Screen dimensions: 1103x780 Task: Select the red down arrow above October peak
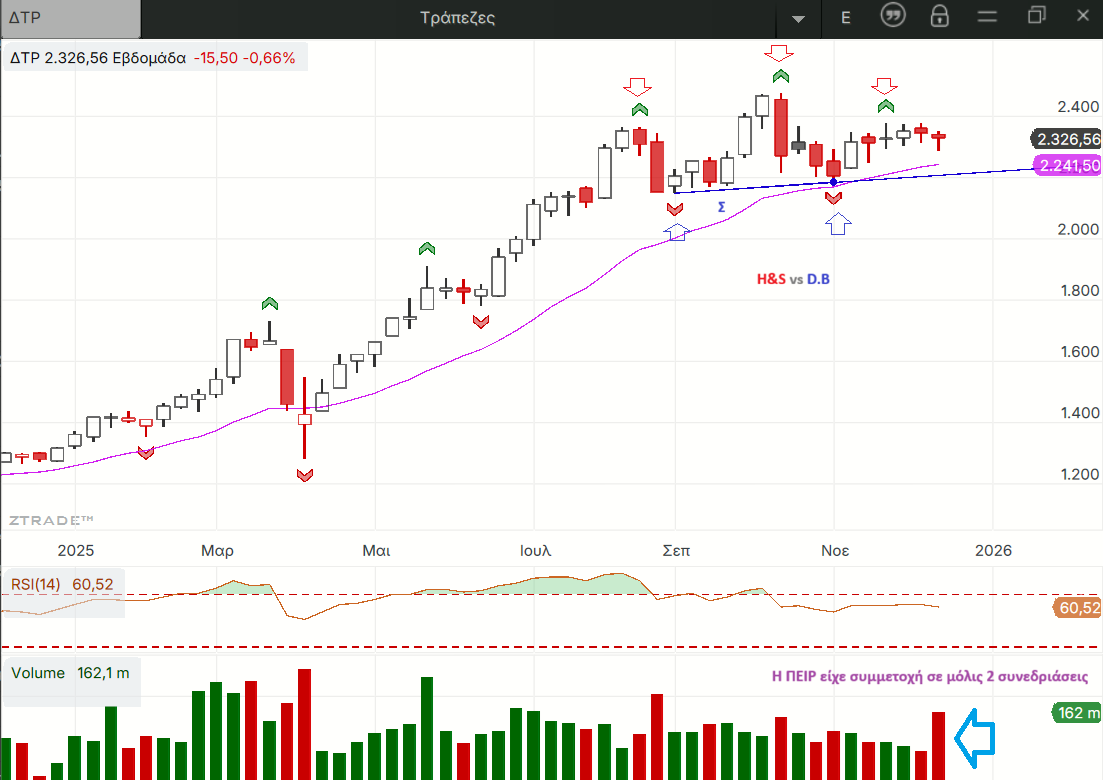tap(779, 51)
